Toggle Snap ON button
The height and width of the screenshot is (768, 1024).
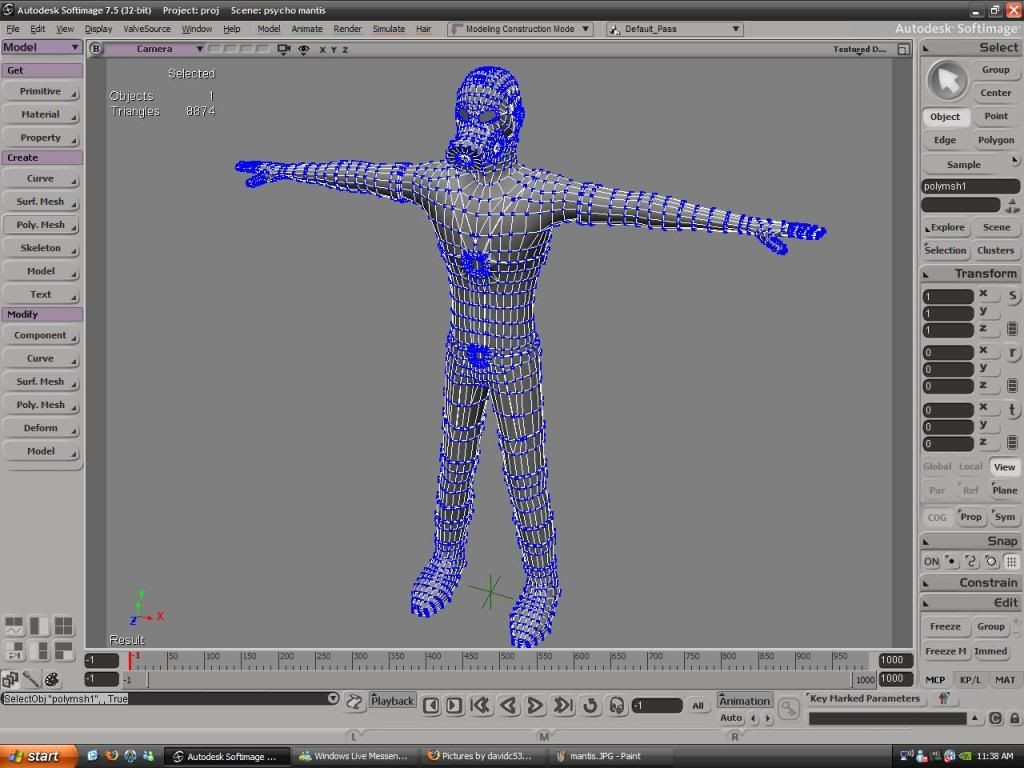pyautogui.click(x=931, y=562)
